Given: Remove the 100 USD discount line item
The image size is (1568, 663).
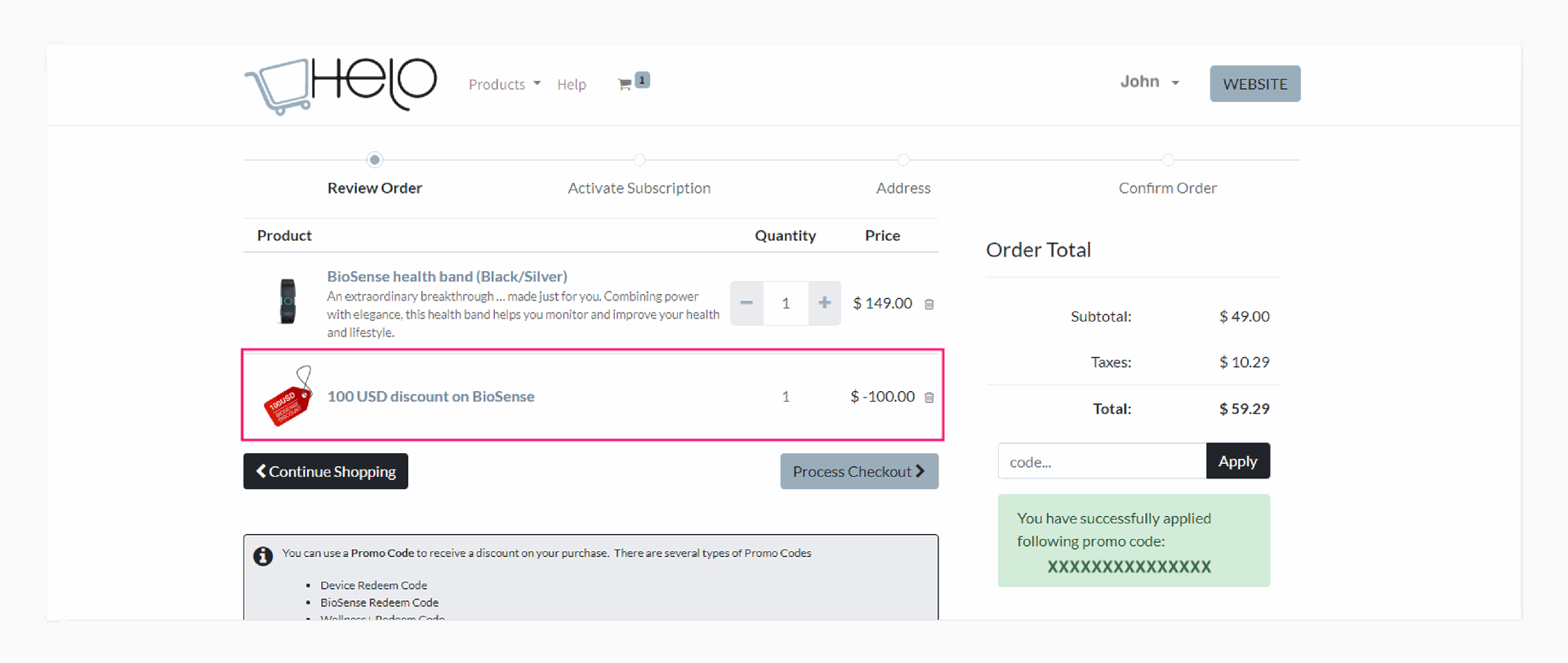Looking at the screenshot, I should click(929, 398).
